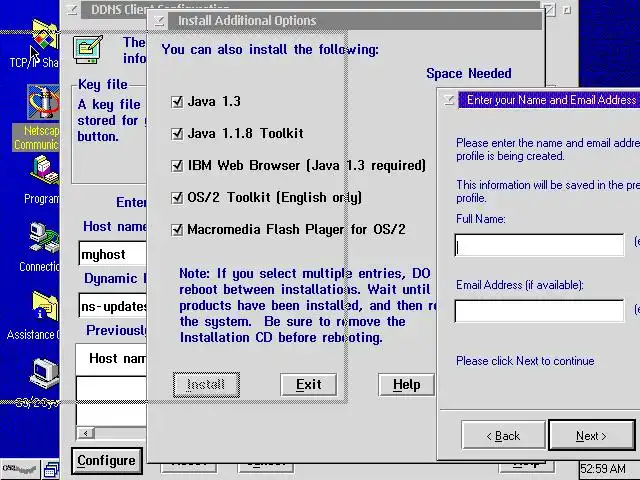This screenshot has height=480, width=640.
Task: Uncheck the IBM Web Browser checkbox
Action: pos(177,165)
